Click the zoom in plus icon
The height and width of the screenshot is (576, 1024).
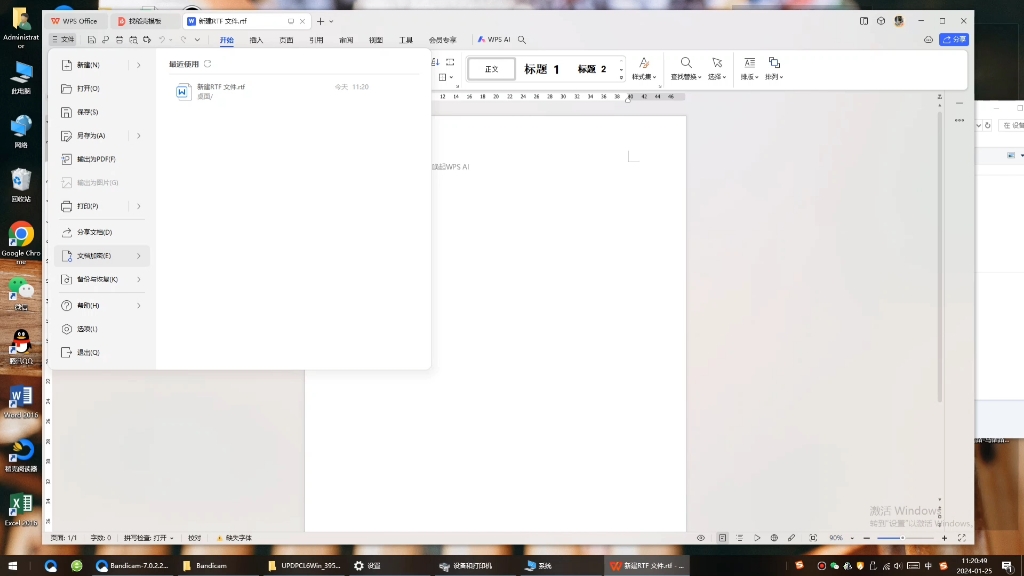point(944,538)
